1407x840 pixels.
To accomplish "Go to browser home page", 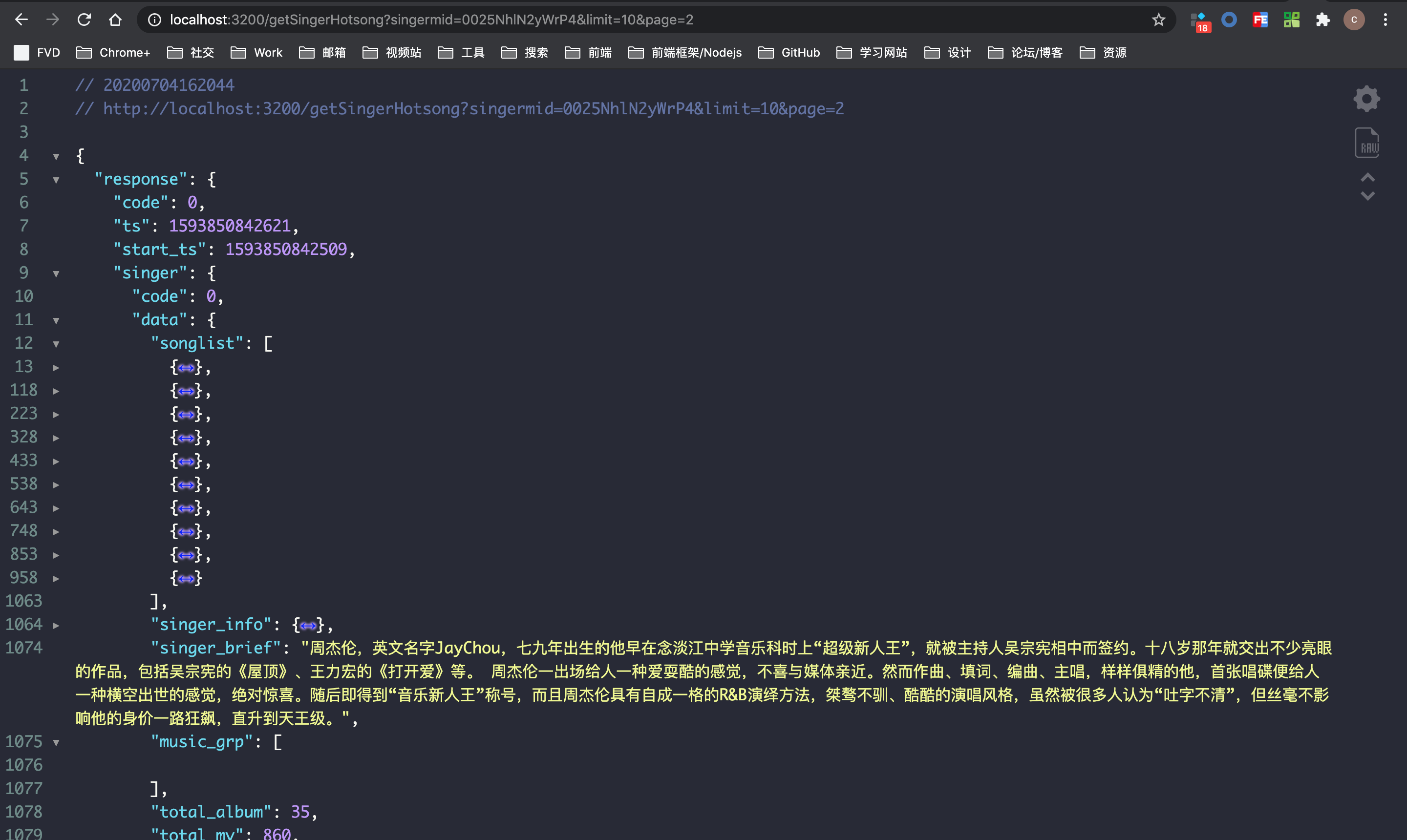I will coord(115,20).
